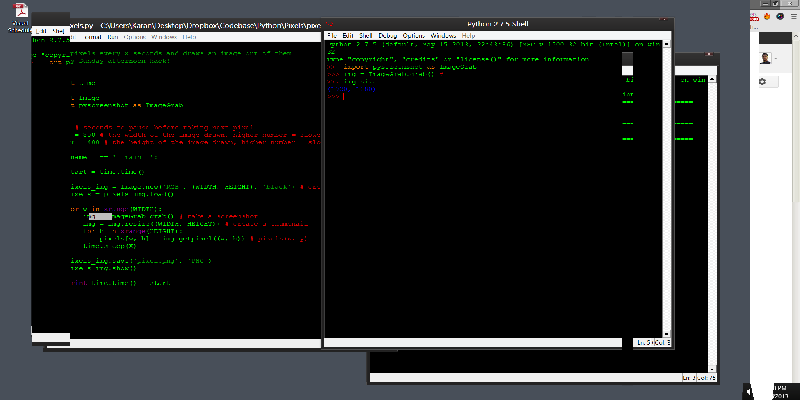Click the volume speaker icon in system tray
The image size is (800, 400).
click(750, 390)
